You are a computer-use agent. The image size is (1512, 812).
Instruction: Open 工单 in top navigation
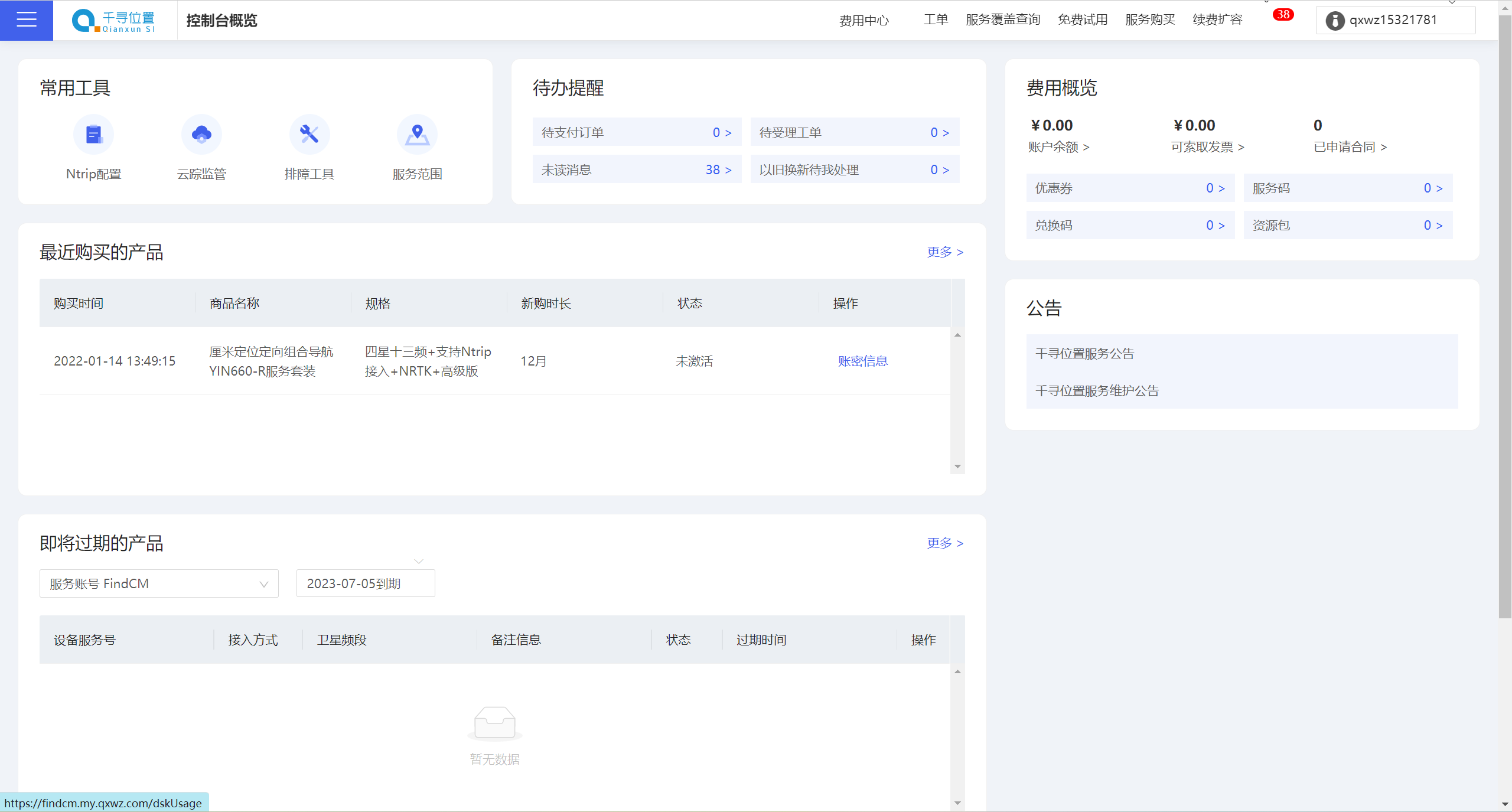(936, 19)
